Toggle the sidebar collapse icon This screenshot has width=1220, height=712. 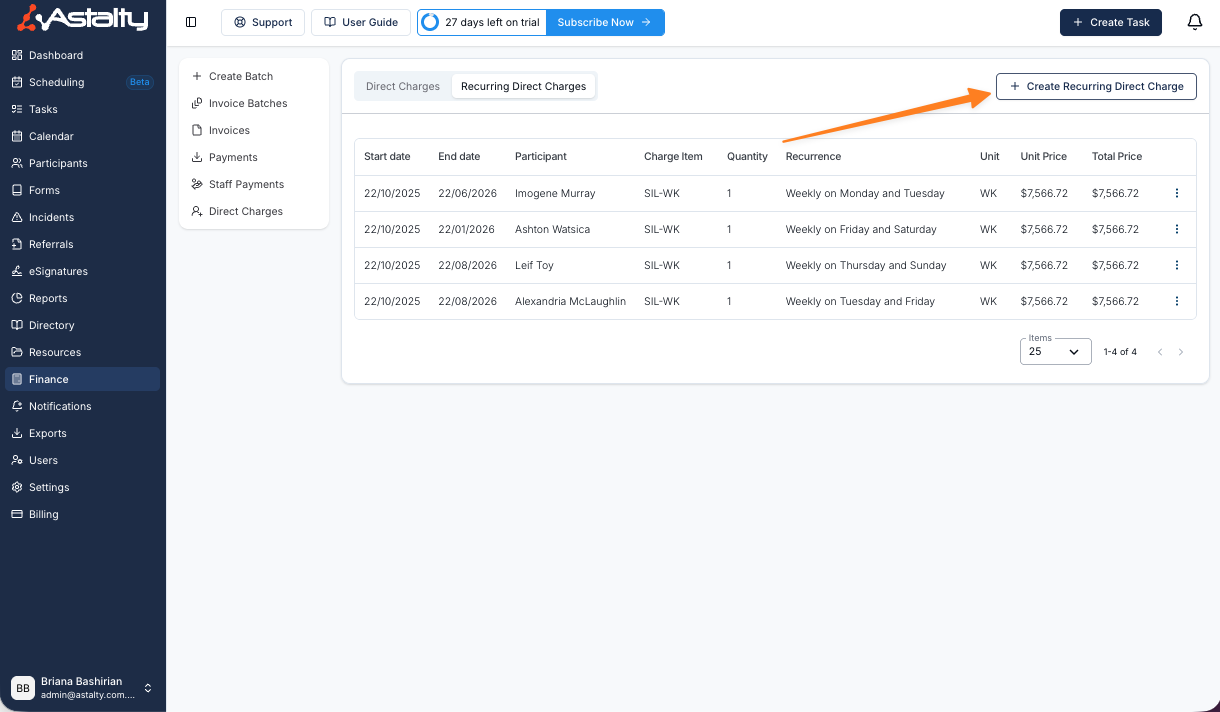(x=191, y=22)
